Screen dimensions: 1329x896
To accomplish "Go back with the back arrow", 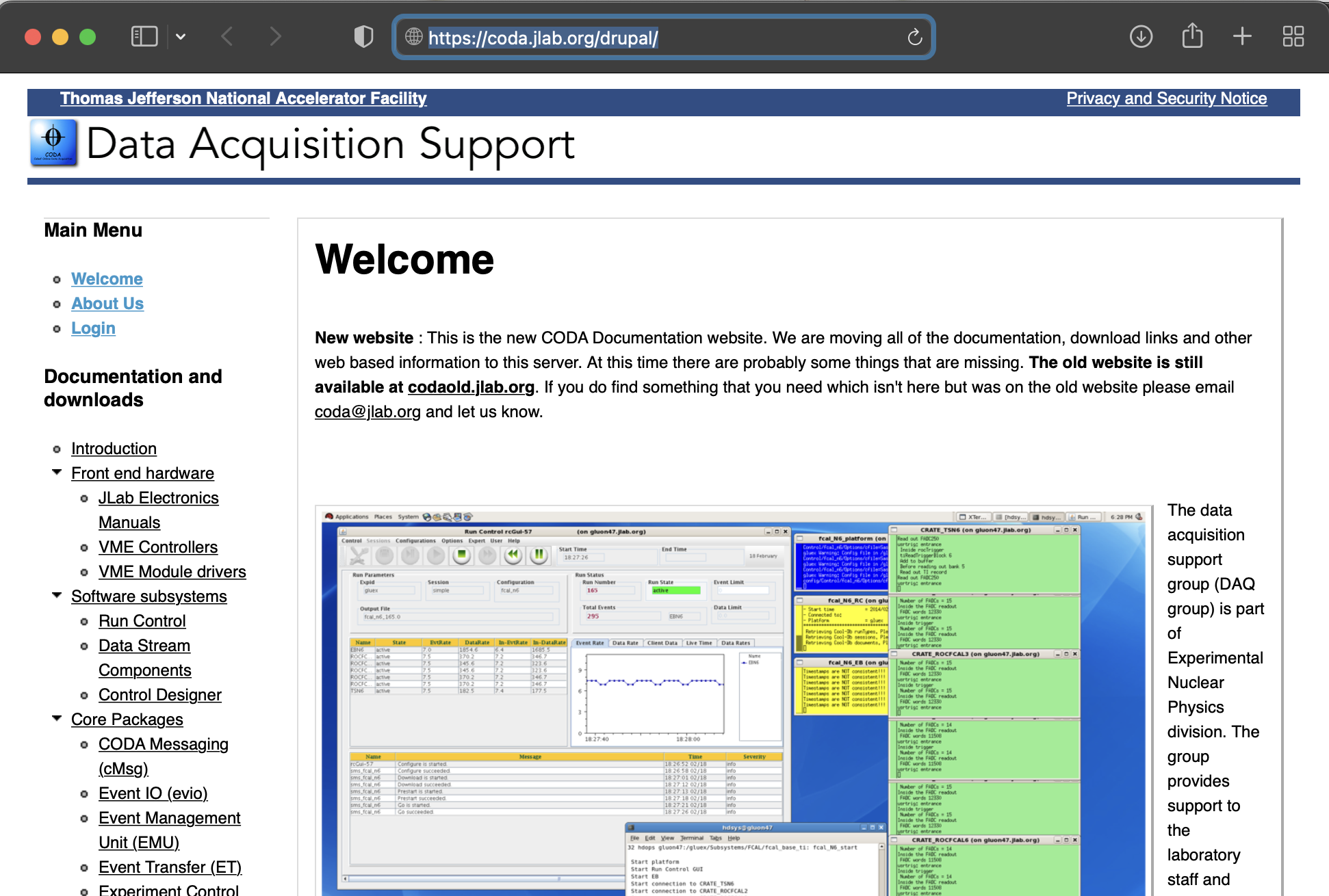I will coord(227,36).
